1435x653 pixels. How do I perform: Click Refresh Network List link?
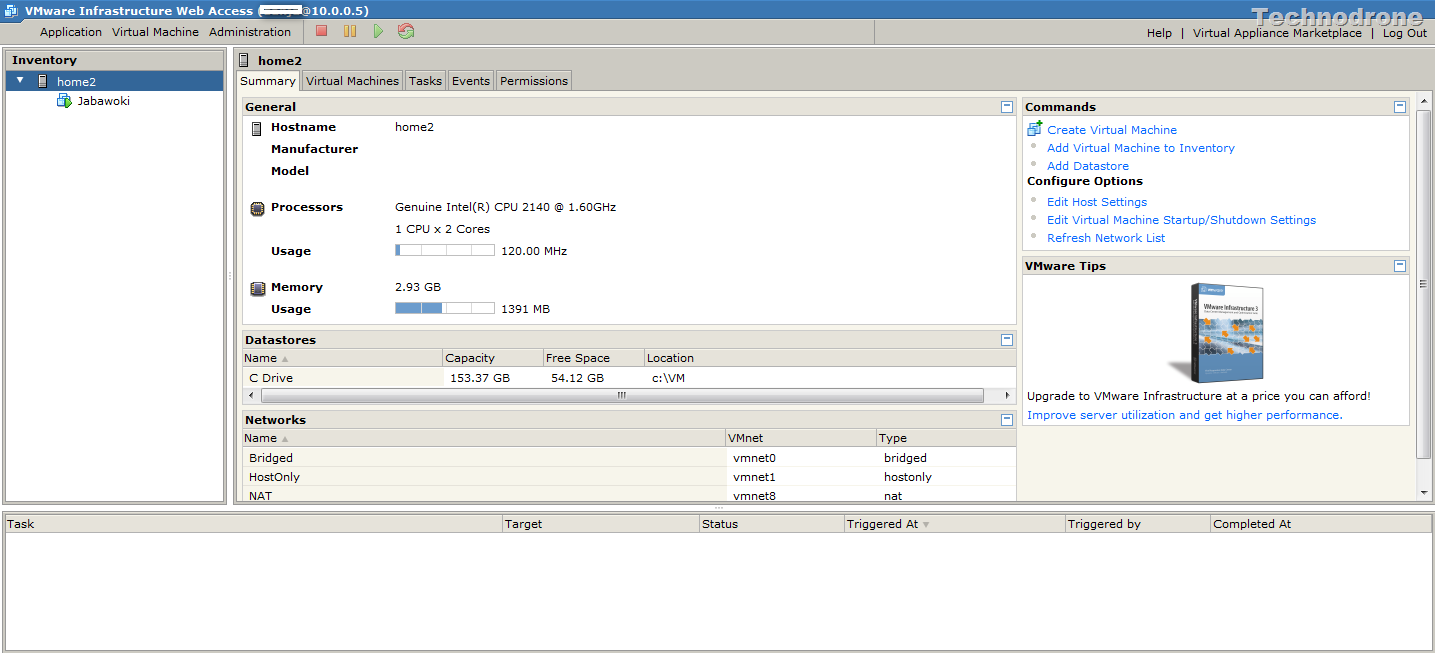(x=1106, y=238)
